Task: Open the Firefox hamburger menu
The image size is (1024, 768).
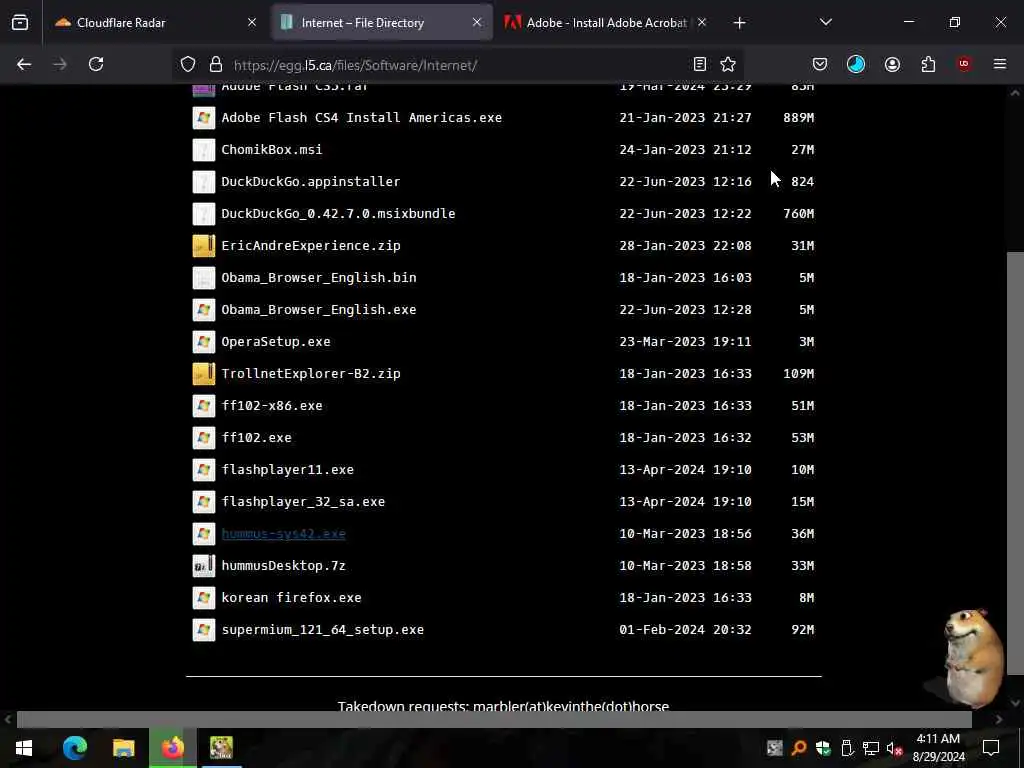Action: click(1000, 64)
